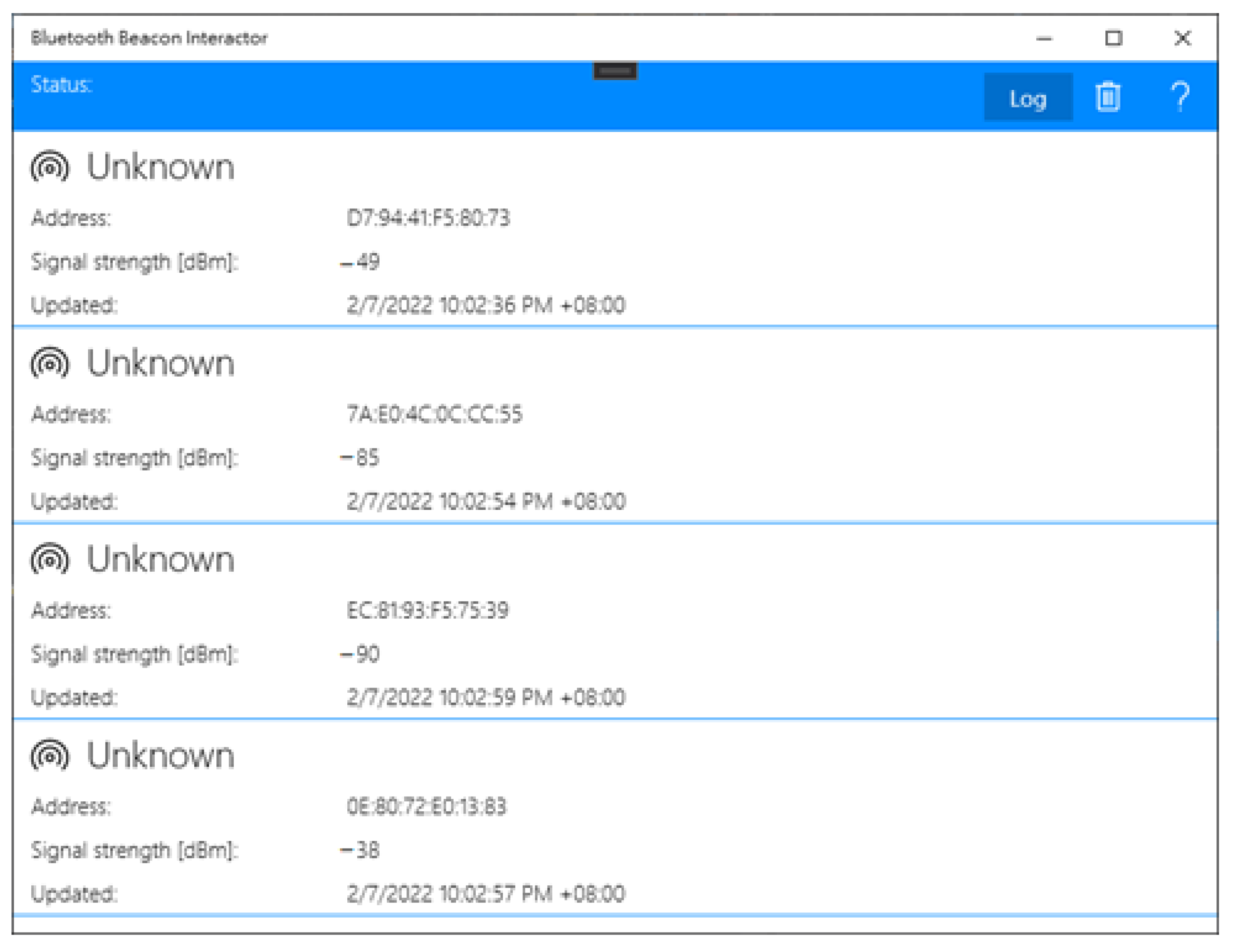Image resolution: width=1233 pixels, height=952 pixels.
Task: Click beacon icon for EC:81:93:F5:75:39 device
Action: [50, 559]
